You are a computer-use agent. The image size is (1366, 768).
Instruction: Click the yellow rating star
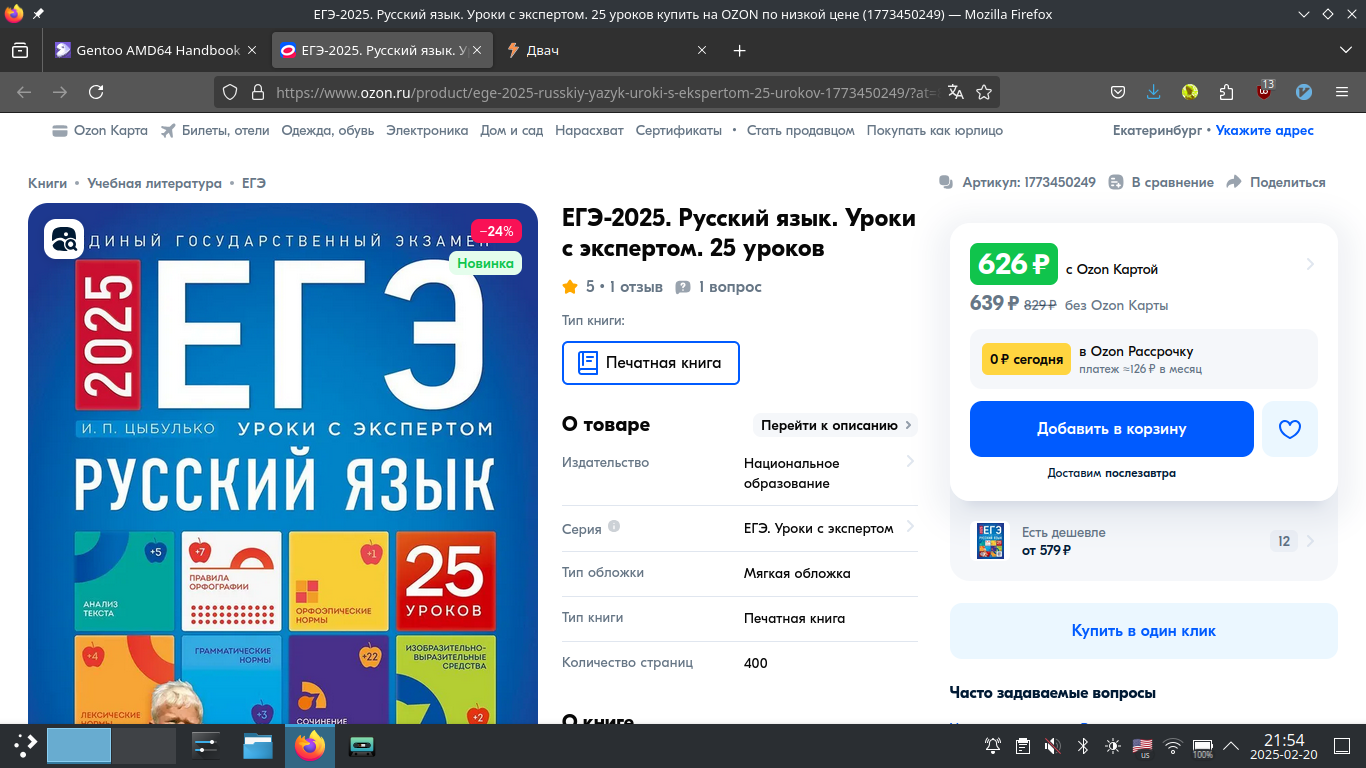[x=570, y=287]
